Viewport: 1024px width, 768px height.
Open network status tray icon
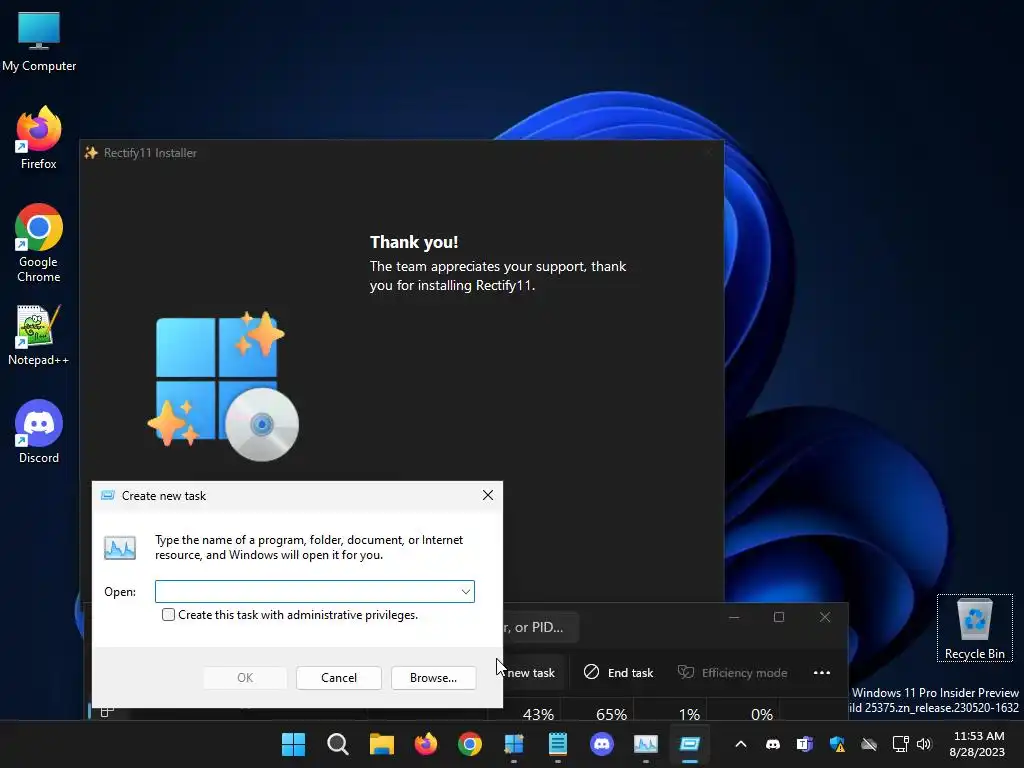pyautogui.click(x=901, y=744)
